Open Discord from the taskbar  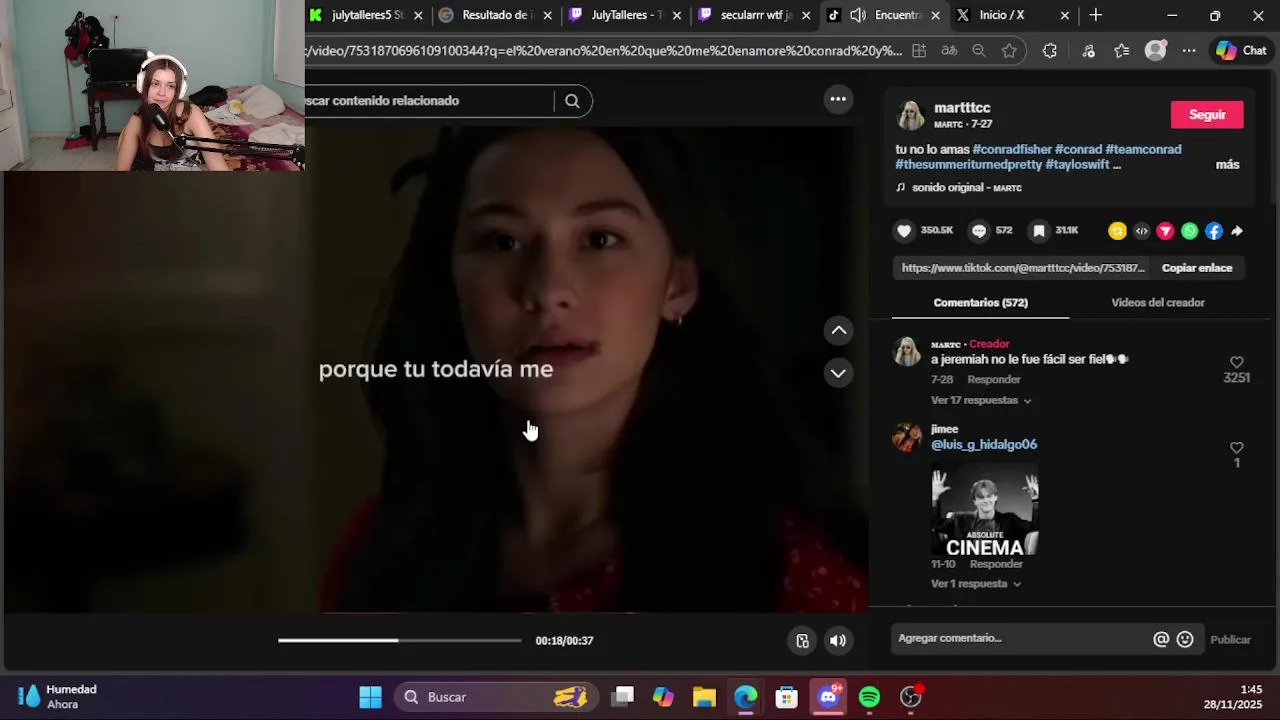[x=828, y=697]
